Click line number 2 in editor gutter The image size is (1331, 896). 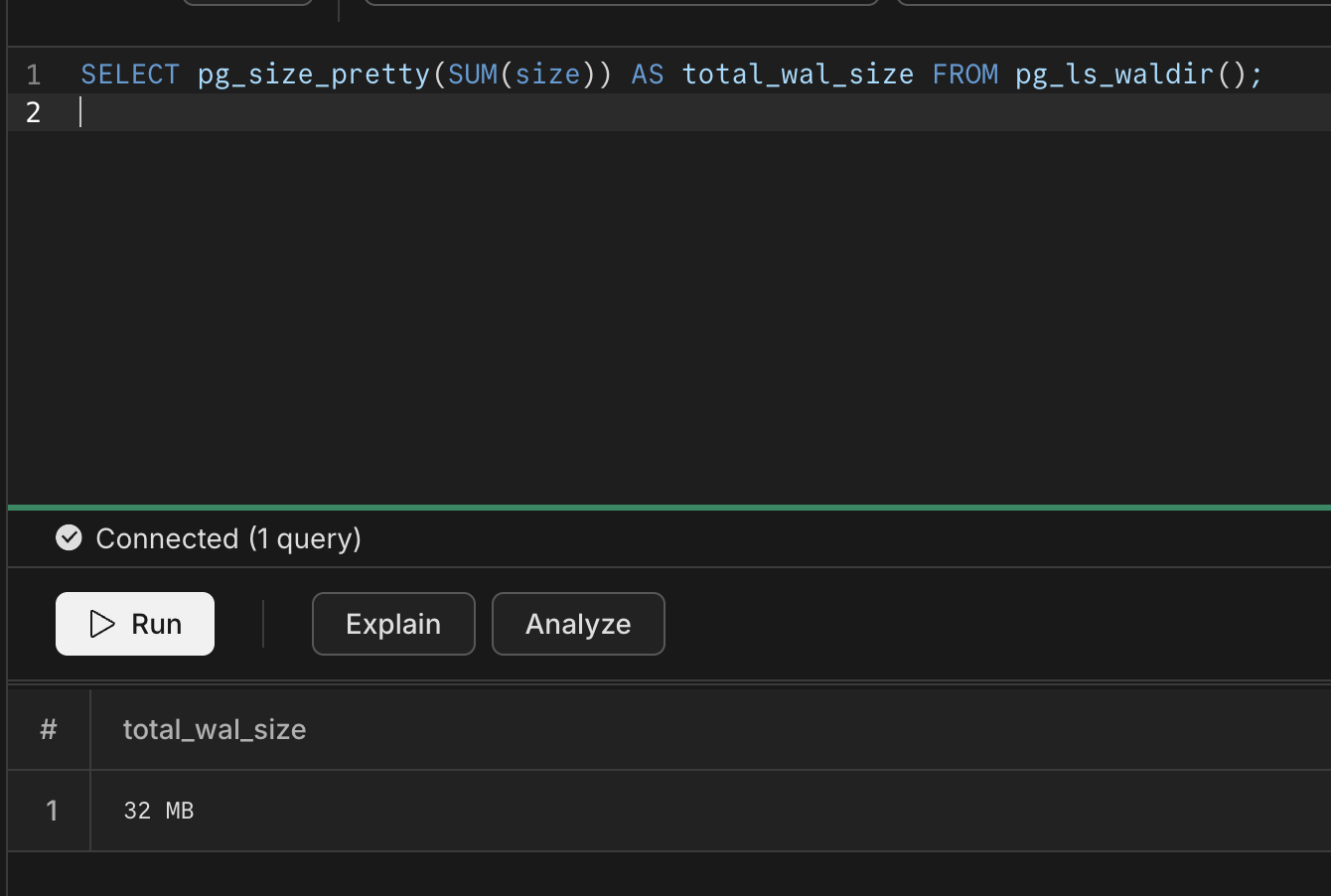point(34,112)
